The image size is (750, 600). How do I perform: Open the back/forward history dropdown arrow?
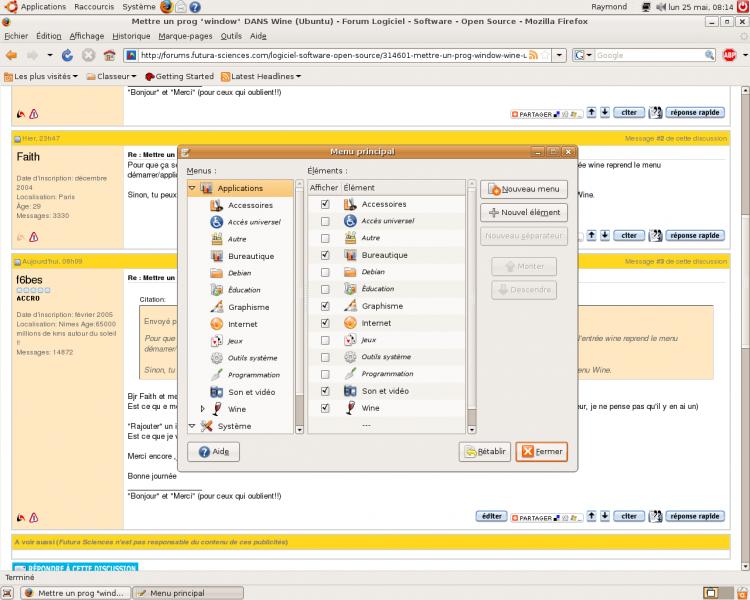point(50,56)
